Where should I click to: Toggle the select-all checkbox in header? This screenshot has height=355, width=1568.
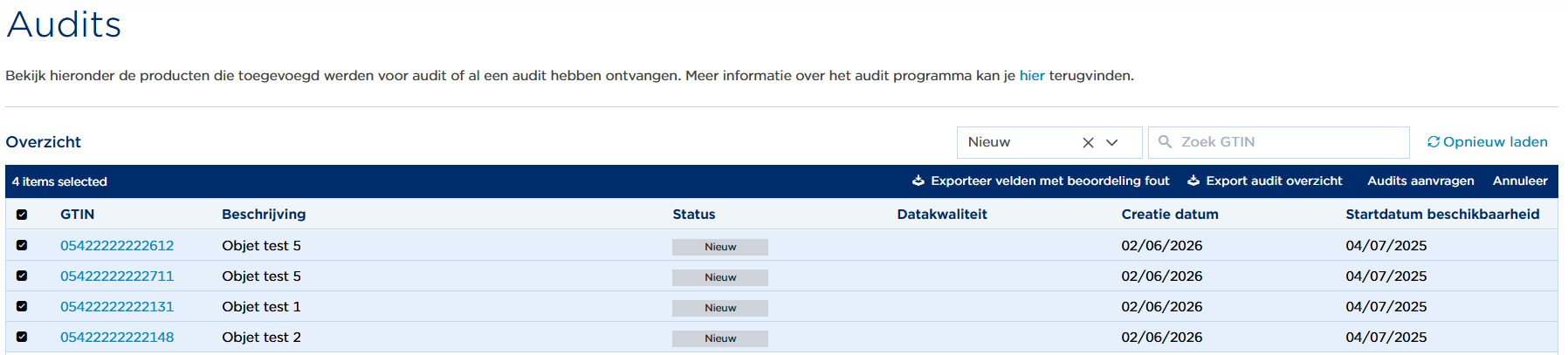(22, 215)
